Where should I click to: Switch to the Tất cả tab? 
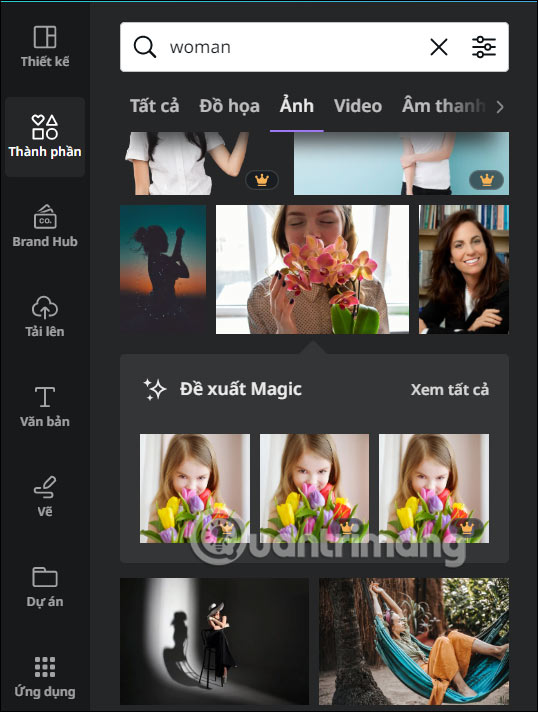click(154, 106)
